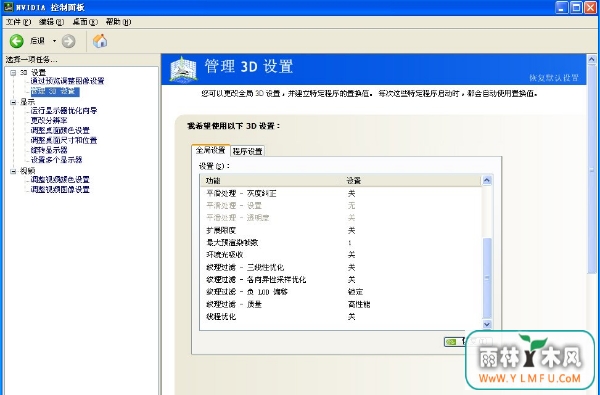600x395 pixels.
Task: Select the 纹理过滤 - 负 LOD 偏移 row
Action: [x=341, y=292]
